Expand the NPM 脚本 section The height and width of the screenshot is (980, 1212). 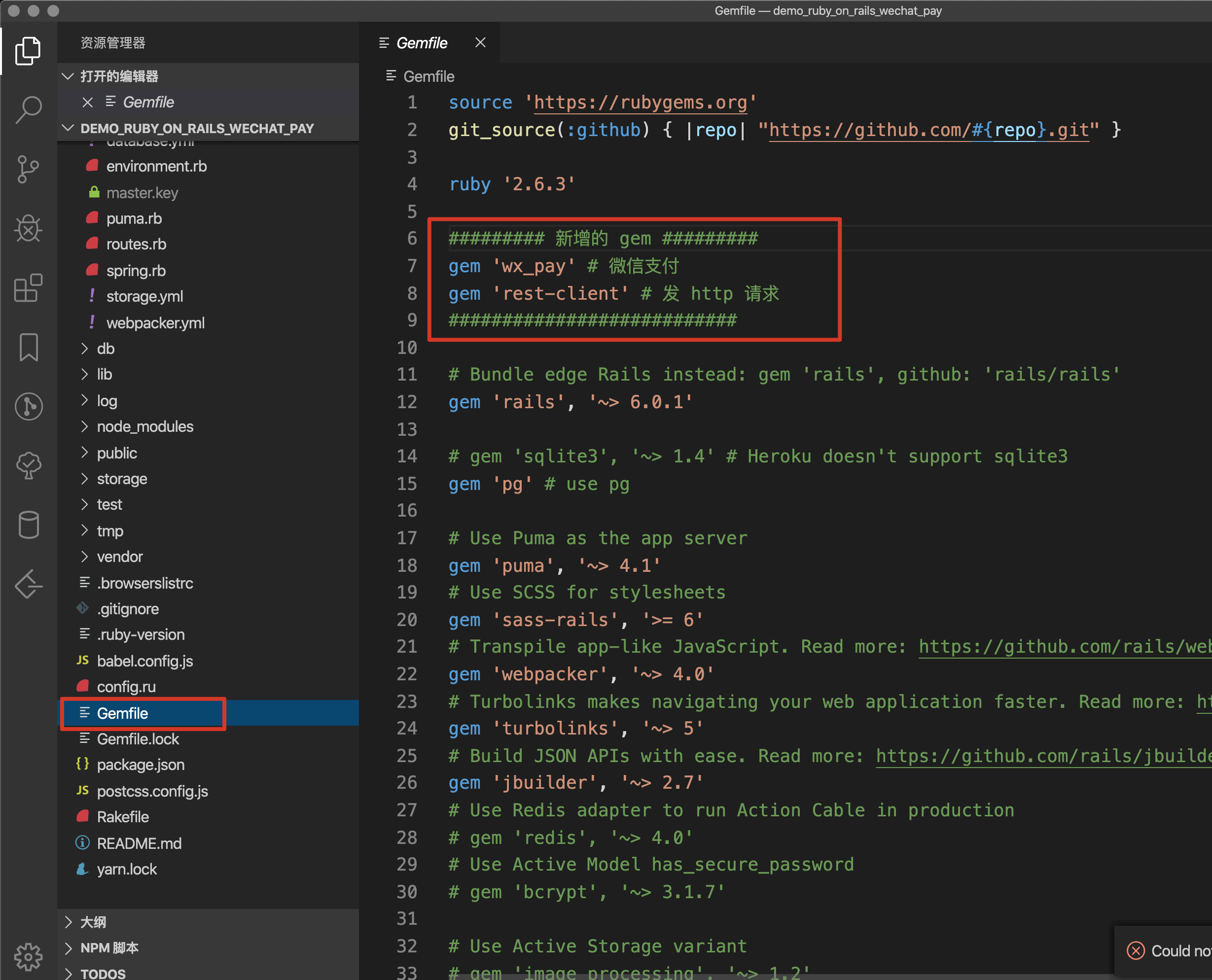coord(109,948)
